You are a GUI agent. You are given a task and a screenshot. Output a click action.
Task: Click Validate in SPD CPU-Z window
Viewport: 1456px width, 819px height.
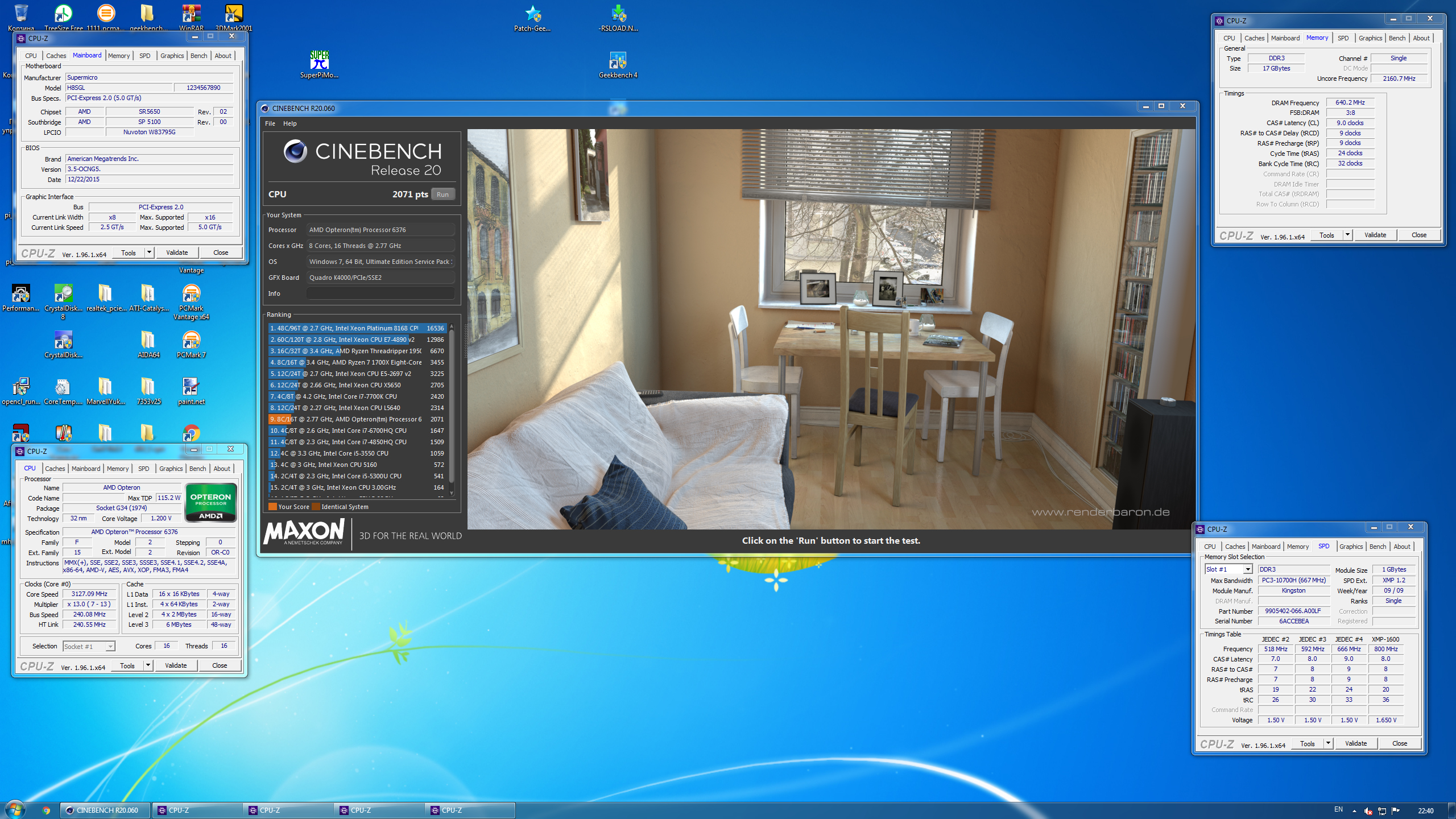click(x=1356, y=743)
